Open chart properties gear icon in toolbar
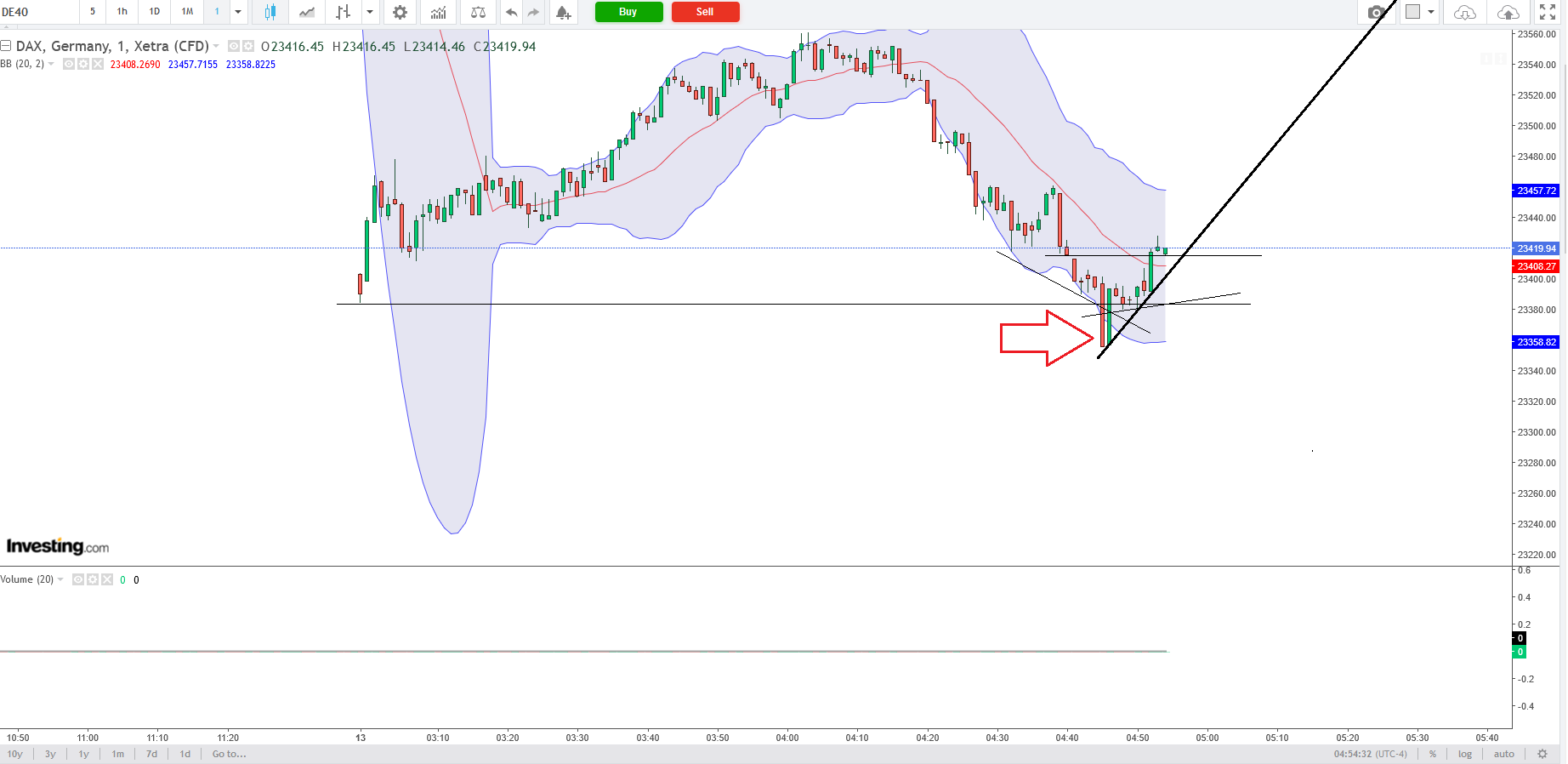The height and width of the screenshot is (764, 1568). 400,12
